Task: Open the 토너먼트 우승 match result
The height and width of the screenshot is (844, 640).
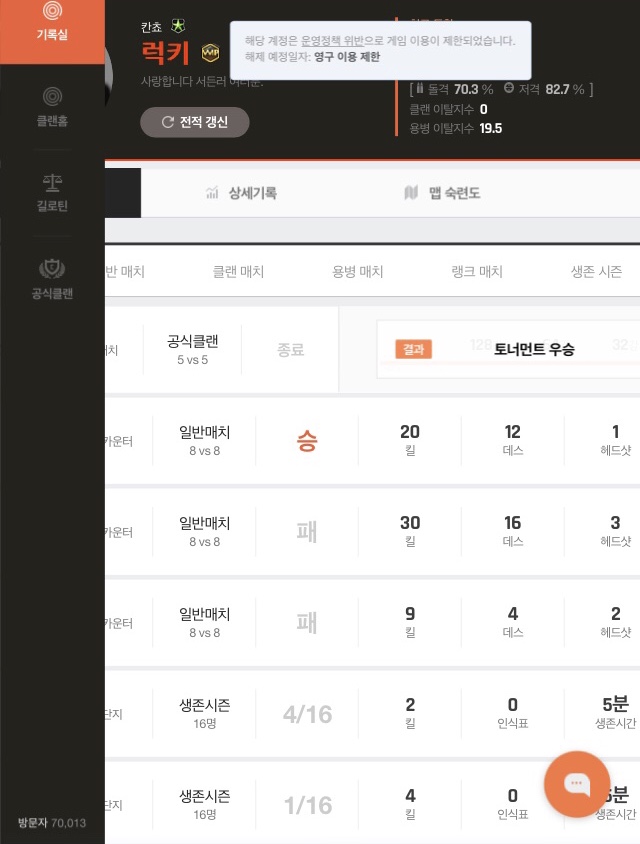Action: click(534, 350)
